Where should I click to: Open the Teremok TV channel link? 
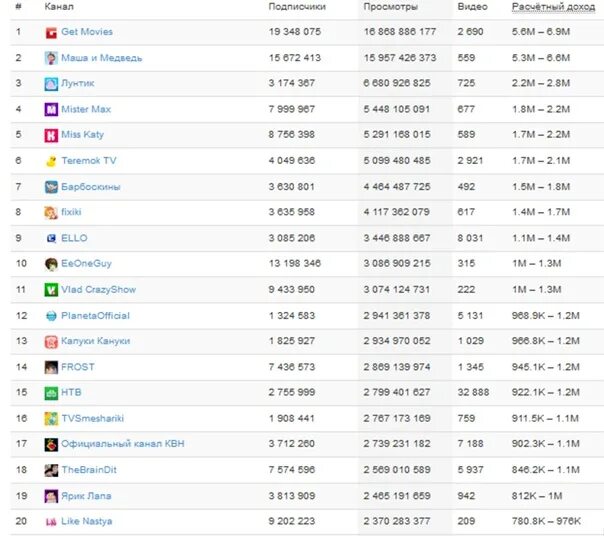pyautogui.click(x=89, y=161)
